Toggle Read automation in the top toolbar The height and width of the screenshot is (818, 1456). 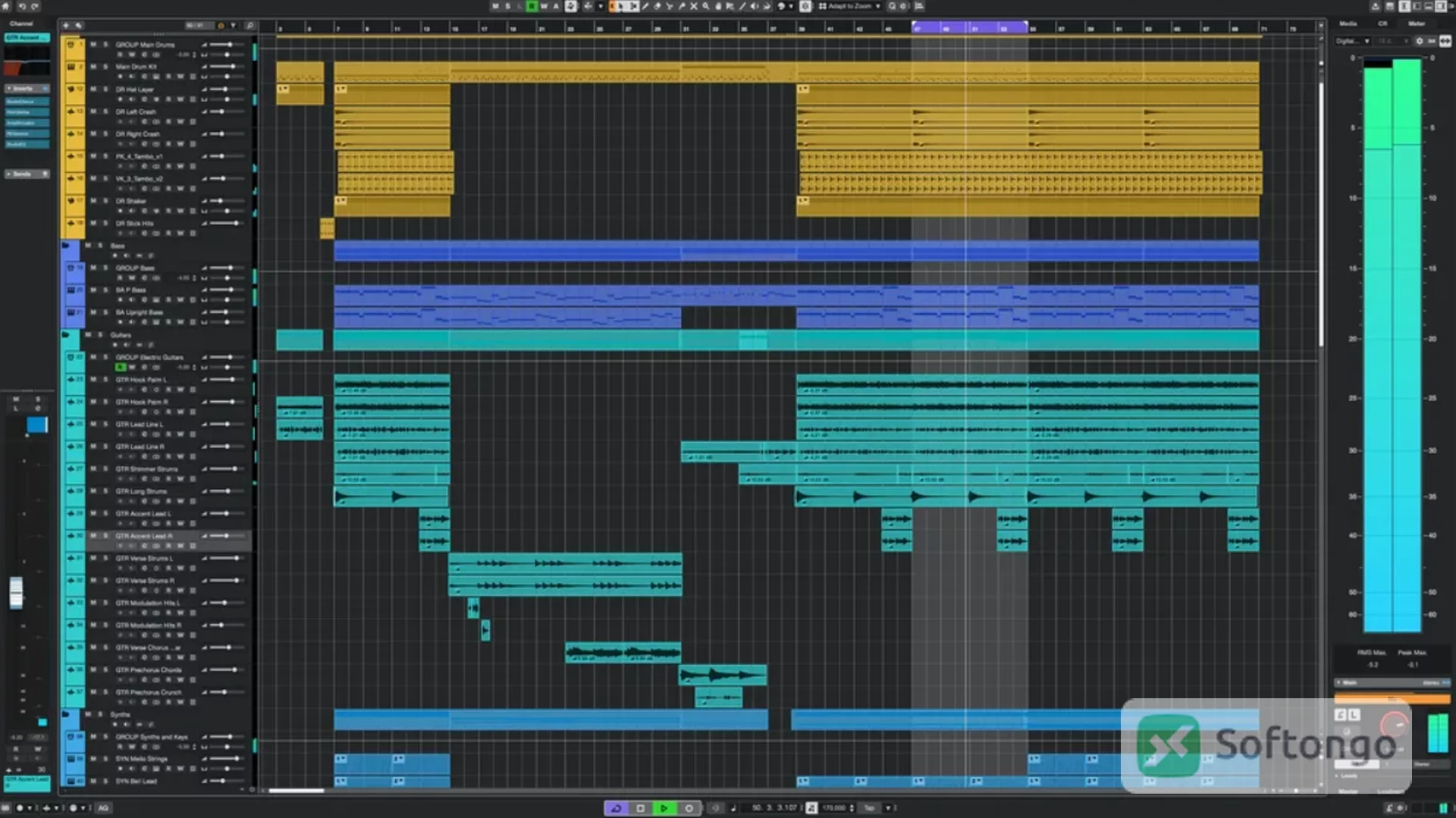[532, 6]
